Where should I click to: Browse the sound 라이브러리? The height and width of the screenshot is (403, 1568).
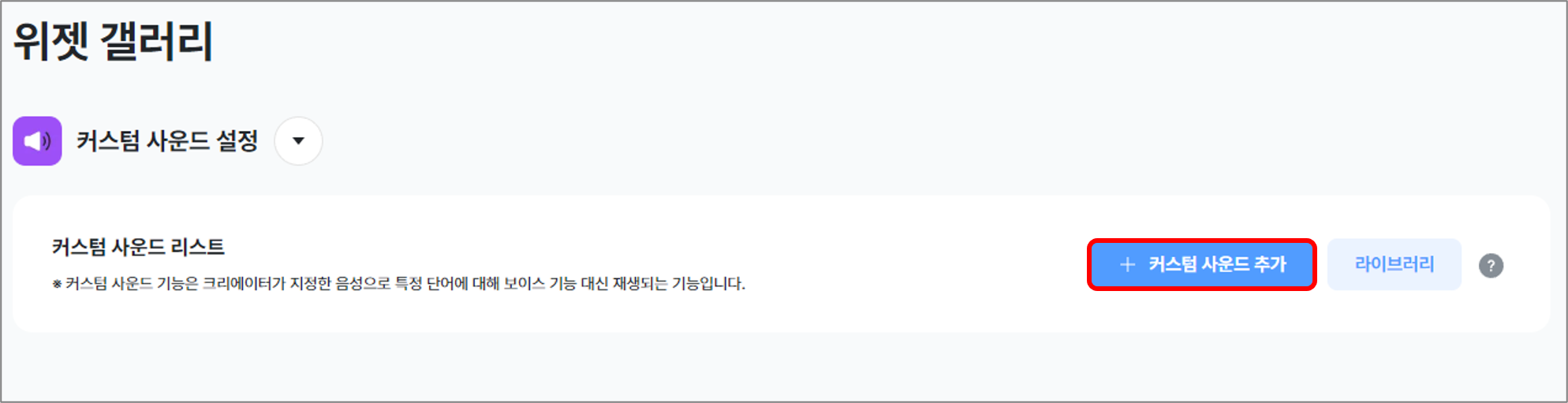[1394, 265]
